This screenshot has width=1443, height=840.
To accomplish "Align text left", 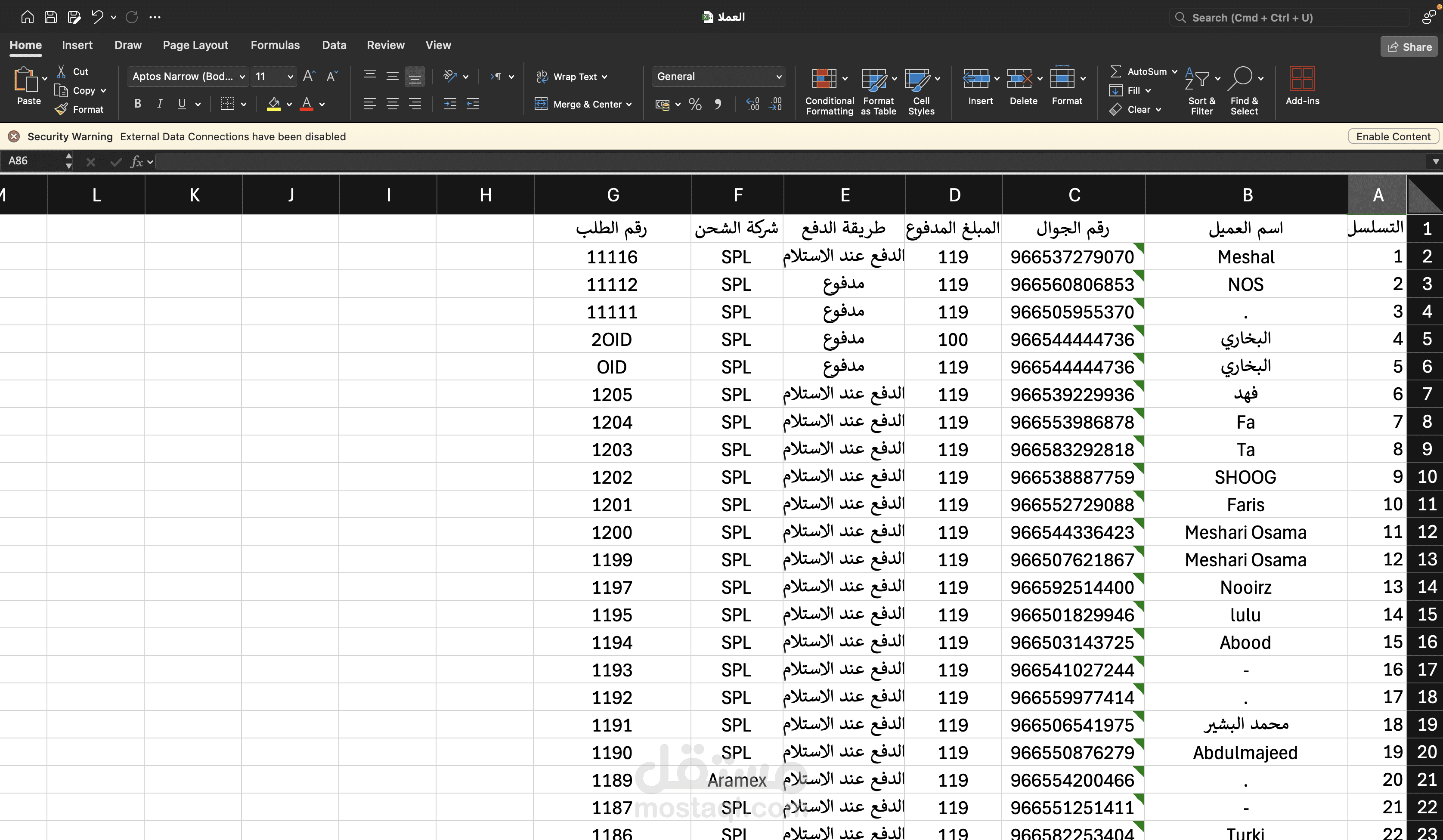I will (370, 104).
